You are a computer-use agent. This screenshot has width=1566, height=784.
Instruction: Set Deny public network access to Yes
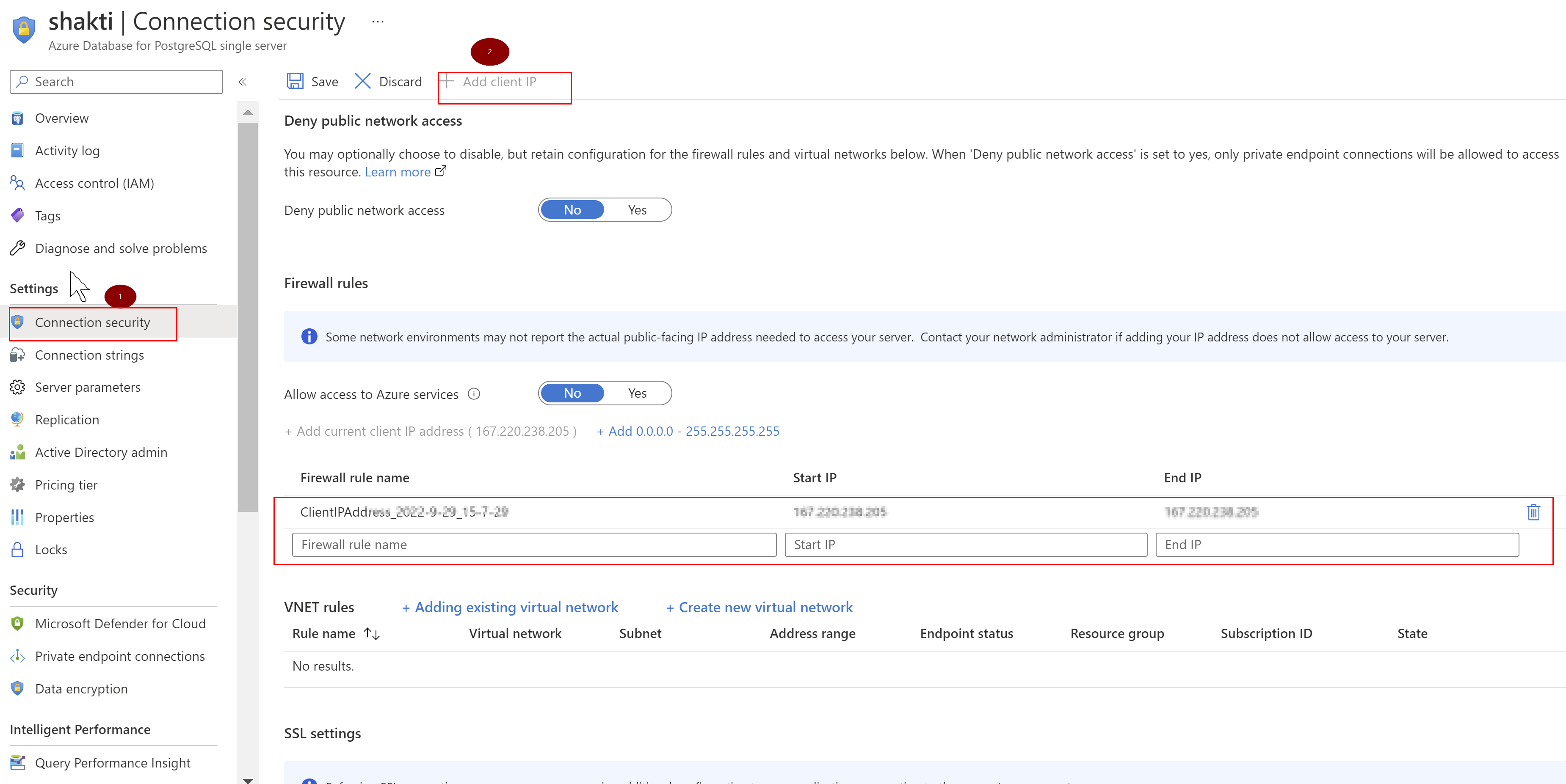(637, 210)
